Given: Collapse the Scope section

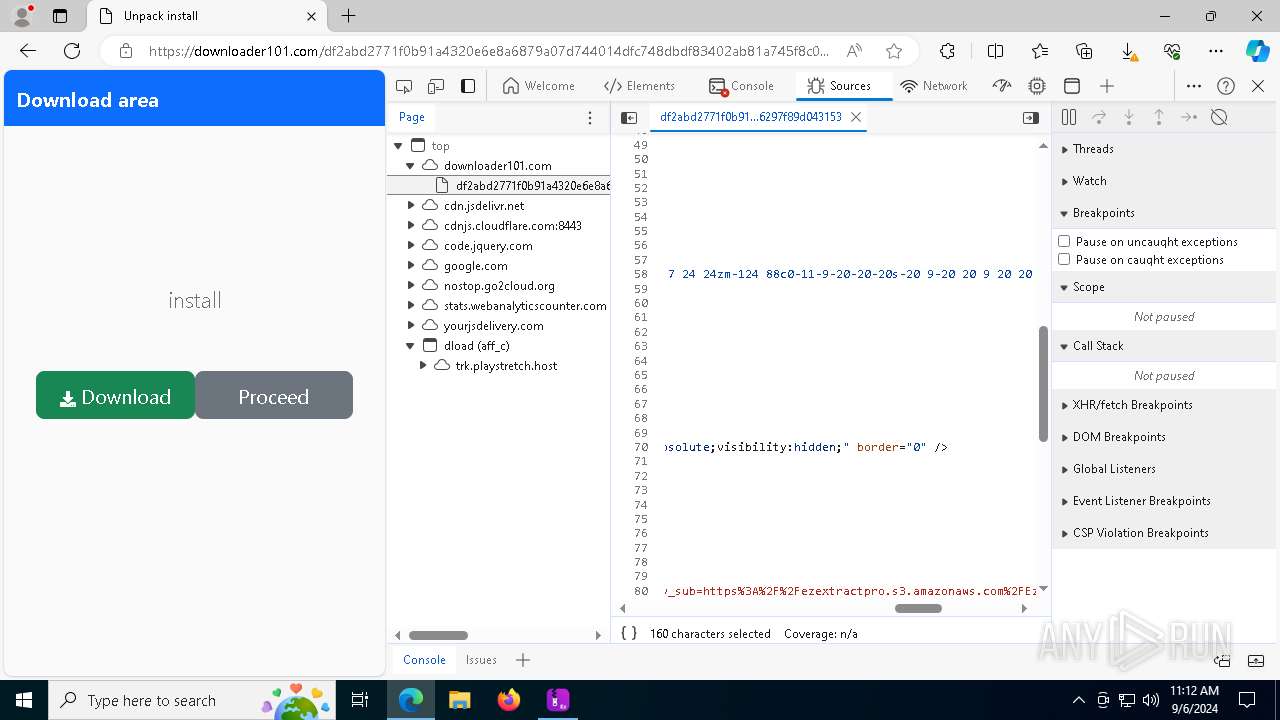Looking at the screenshot, I should point(1164,287).
